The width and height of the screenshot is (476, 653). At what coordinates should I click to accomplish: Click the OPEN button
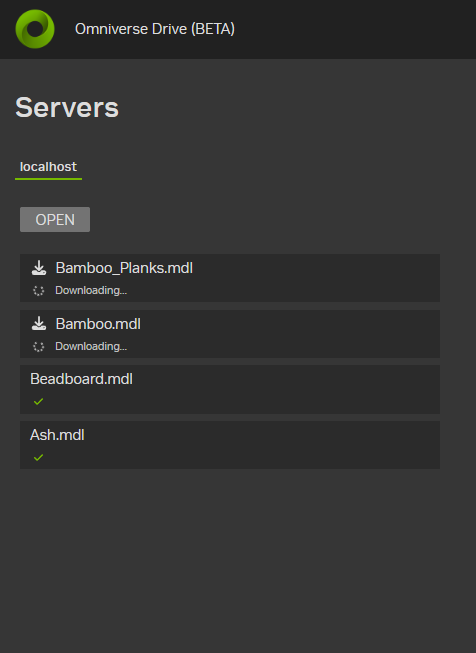[55, 219]
